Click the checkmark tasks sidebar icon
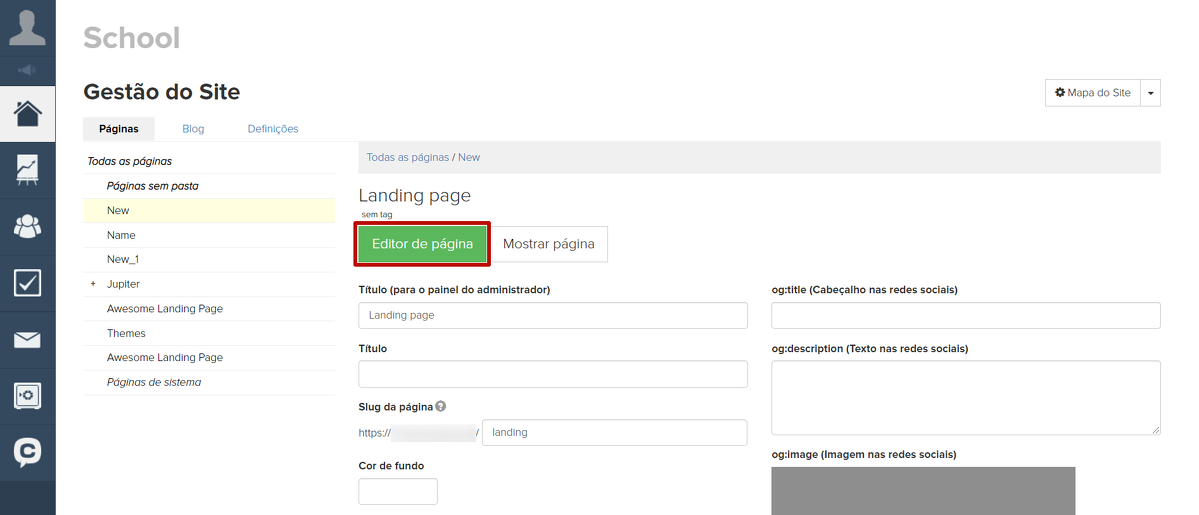This screenshot has height=515, width=1199. [27, 283]
